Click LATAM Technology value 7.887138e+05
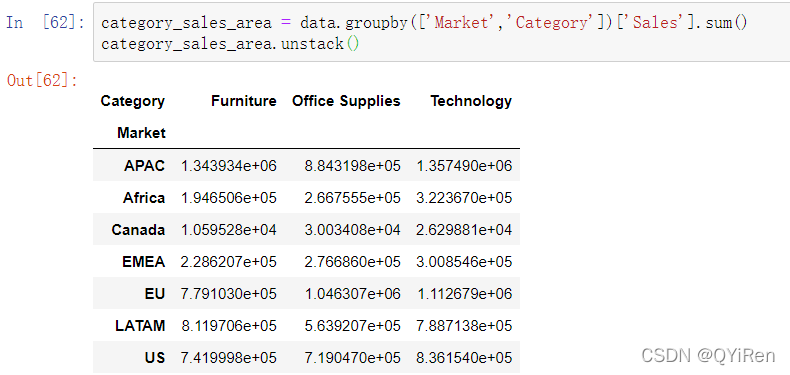Viewport: 790px width, 375px height. [x=464, y=326]
